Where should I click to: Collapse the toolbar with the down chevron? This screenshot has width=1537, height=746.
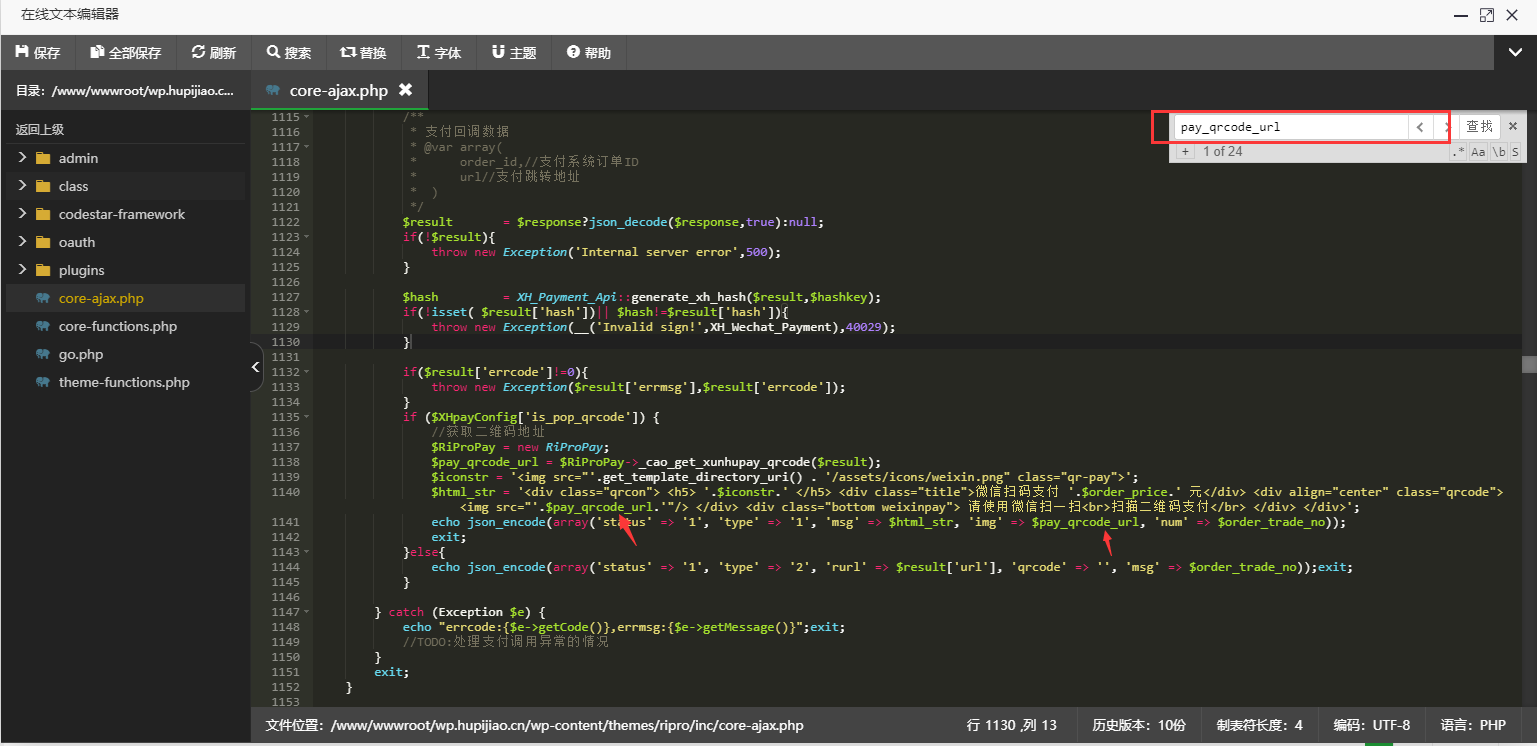[x=1515, y=53]
